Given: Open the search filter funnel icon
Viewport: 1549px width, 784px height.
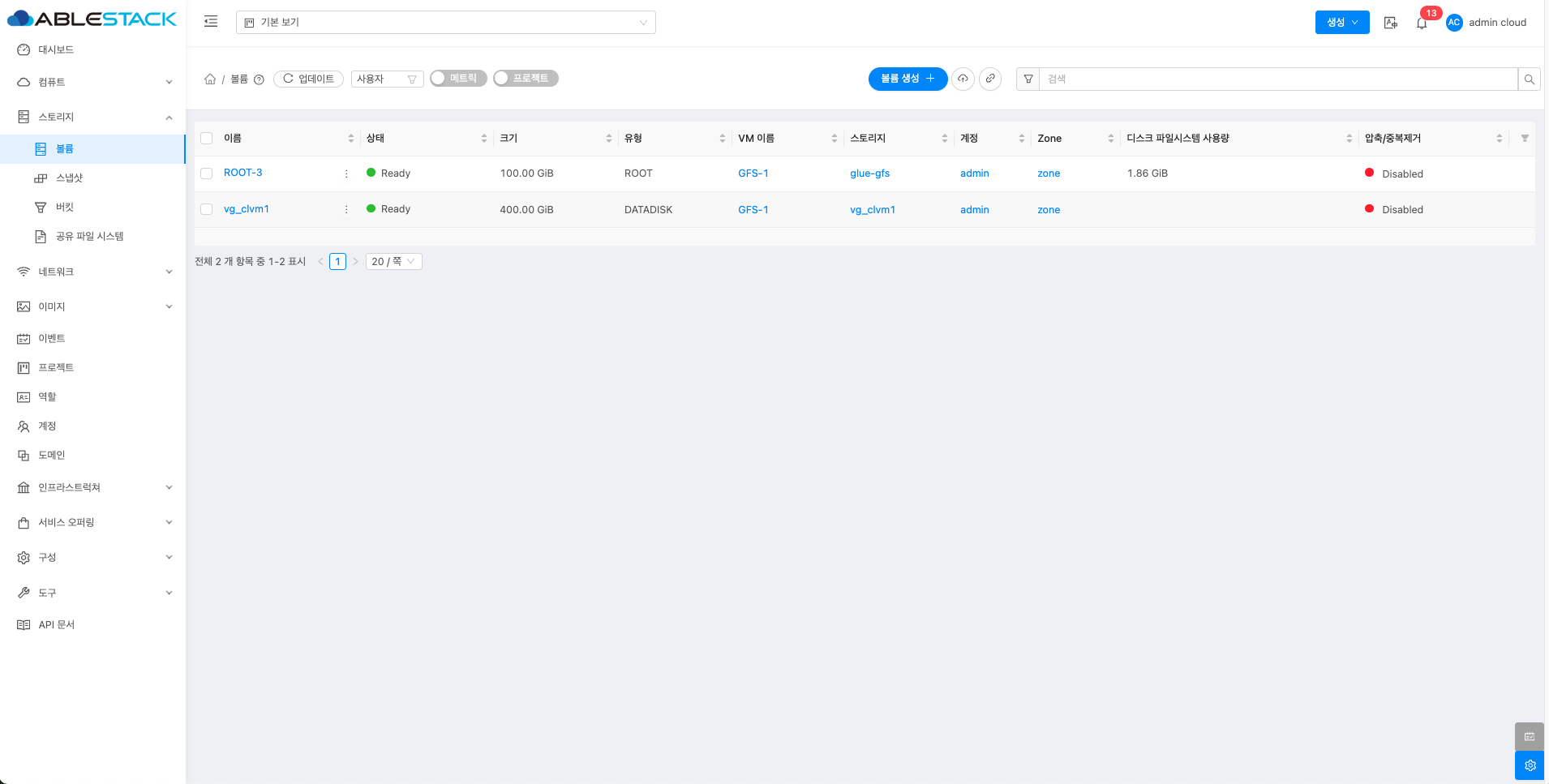Looking at the screenshot, I should 1028,79.
